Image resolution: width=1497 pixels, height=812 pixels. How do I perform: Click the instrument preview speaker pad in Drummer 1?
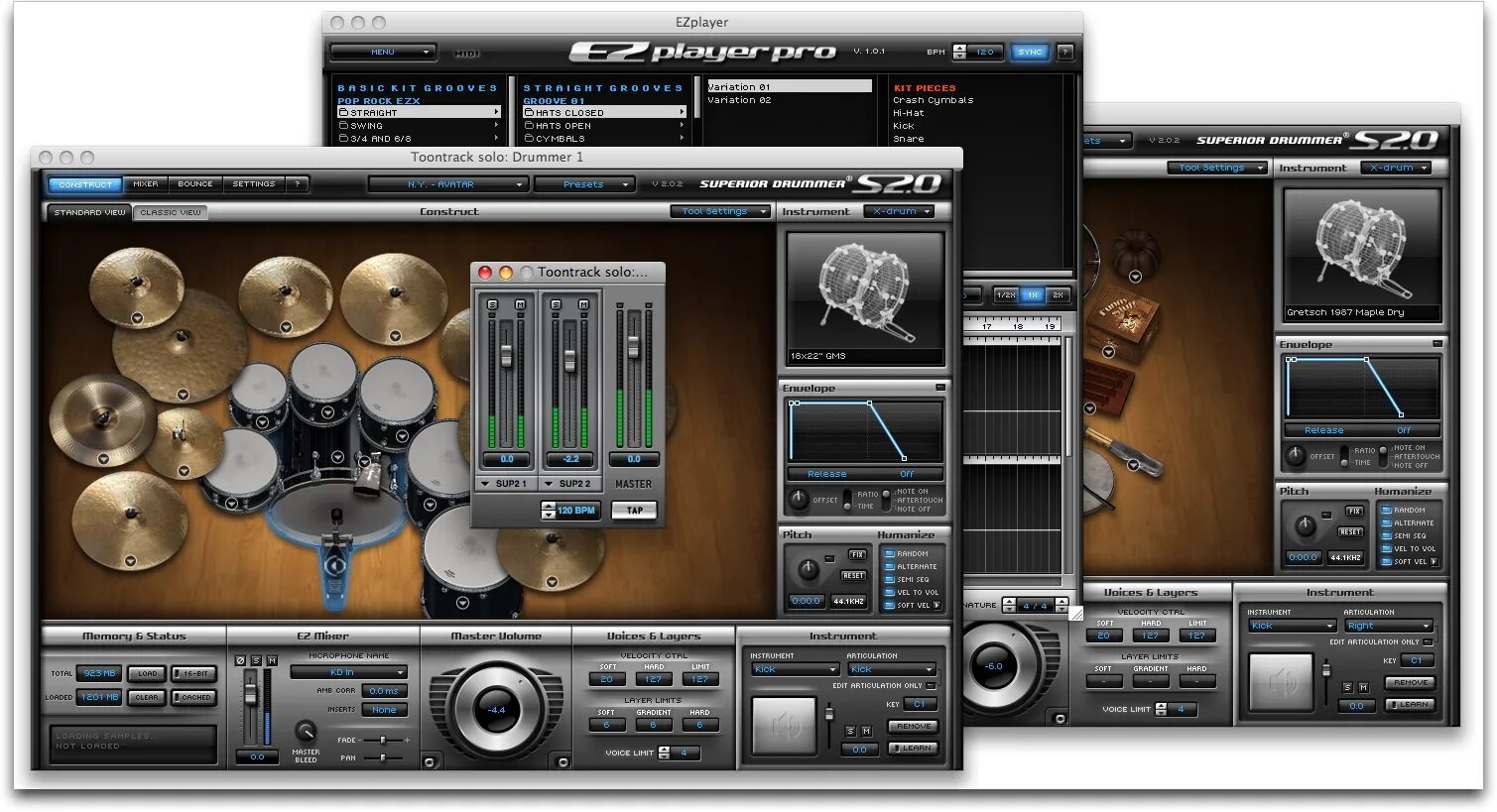[785, 727]
